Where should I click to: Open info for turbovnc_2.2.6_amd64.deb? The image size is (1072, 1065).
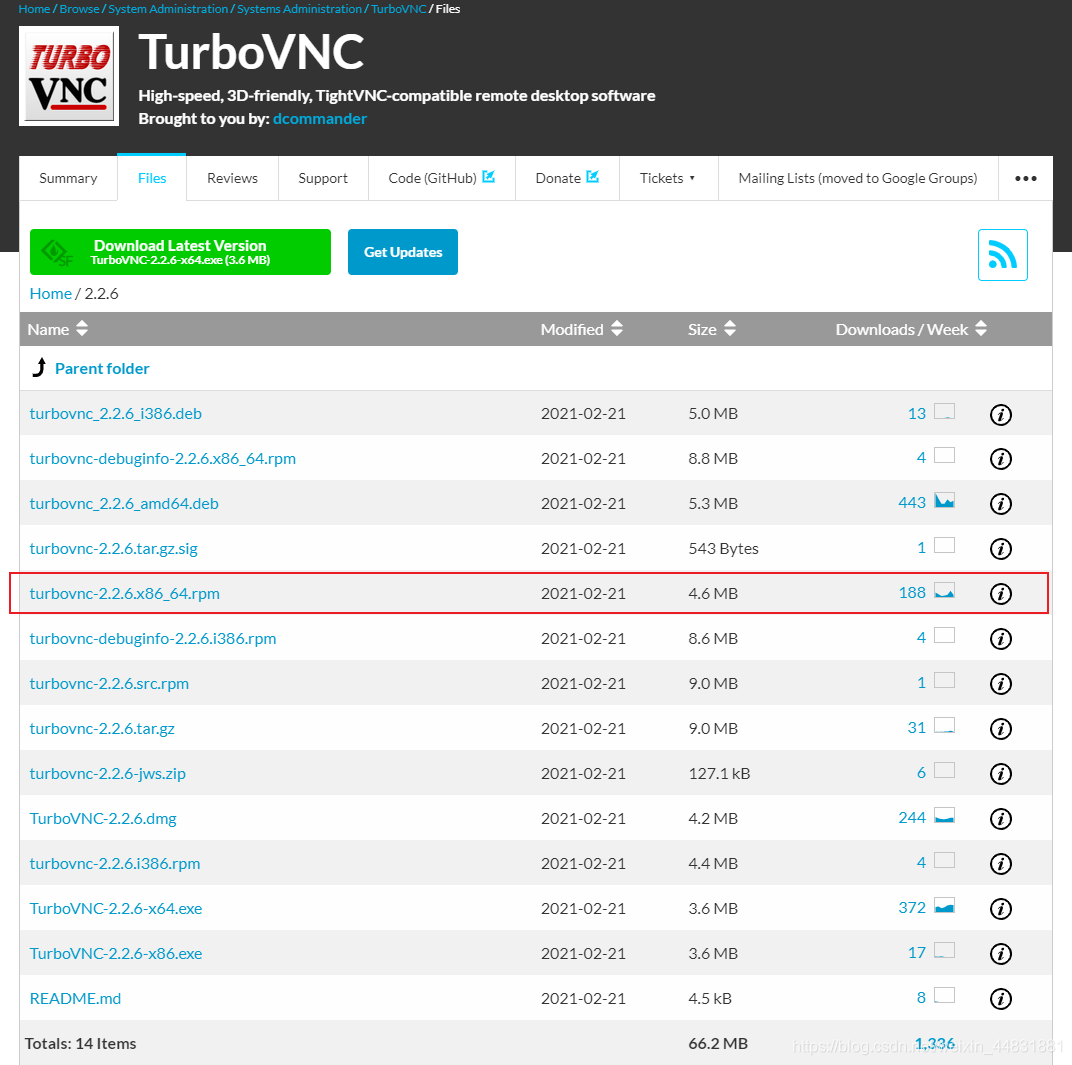[1000, 504]
